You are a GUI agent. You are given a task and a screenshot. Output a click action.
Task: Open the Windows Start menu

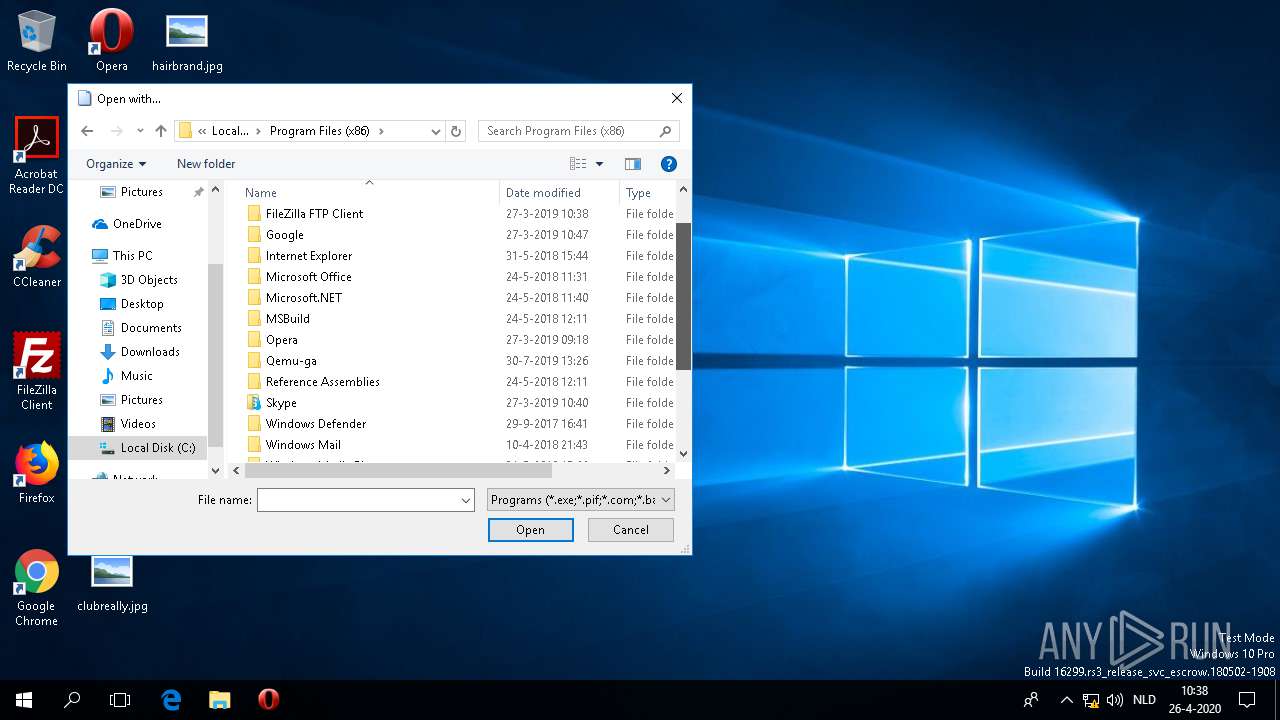24,700
